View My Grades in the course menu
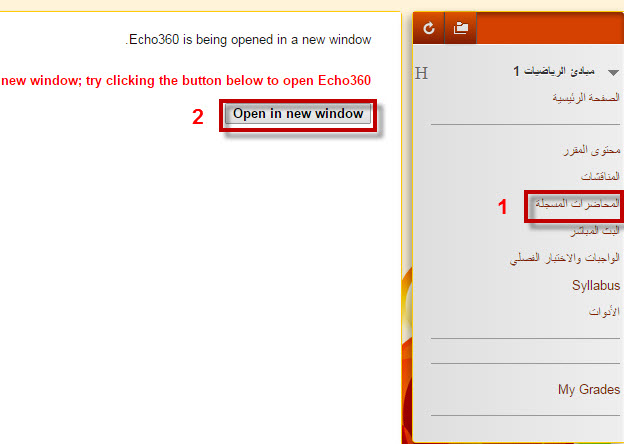The height and width of the screenshot is (444, 624). click(x=589, y=389)
